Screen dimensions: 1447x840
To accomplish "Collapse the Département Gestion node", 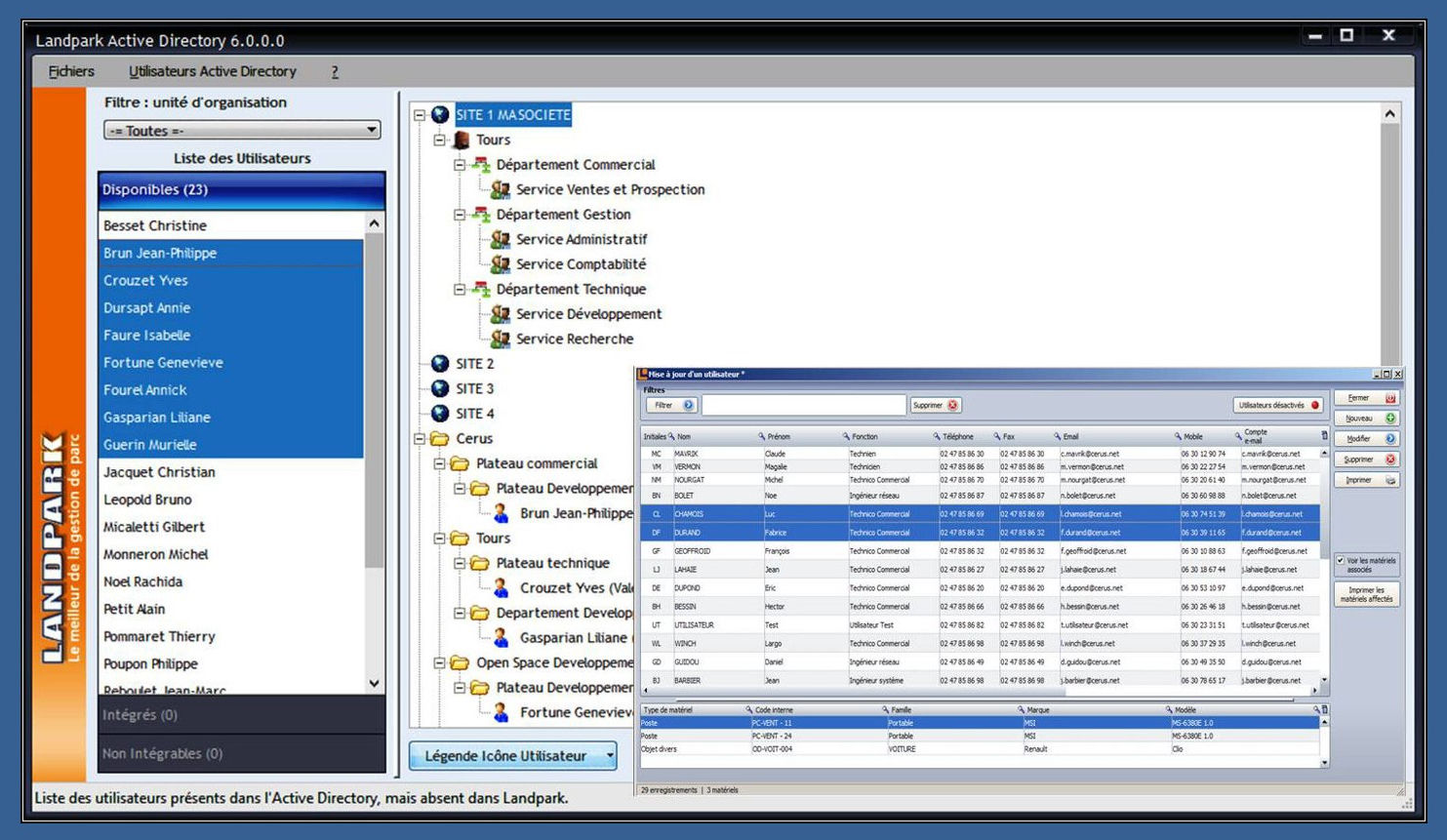I will click(460, 215).
